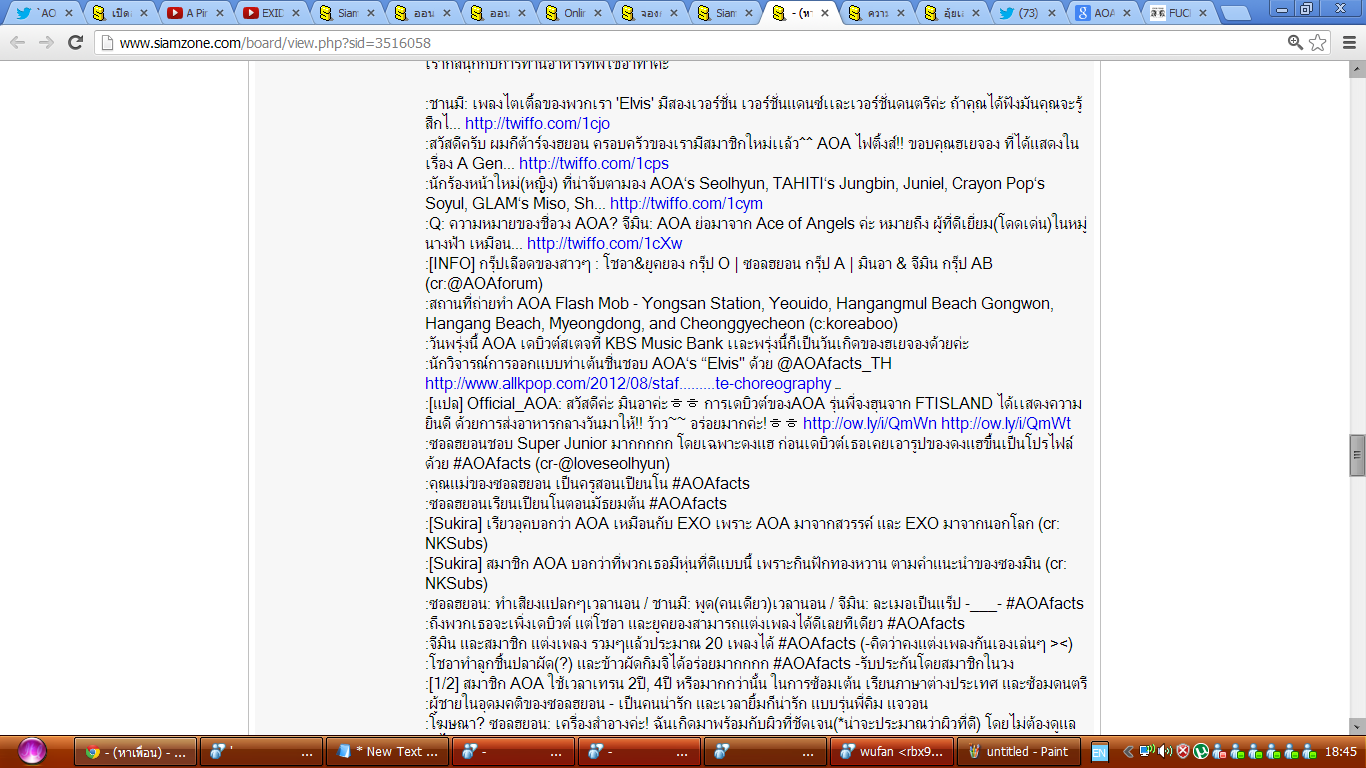1366x768 pixels.
Task: Open the twiffo.com/1cXw link
Action: [605, 244]
